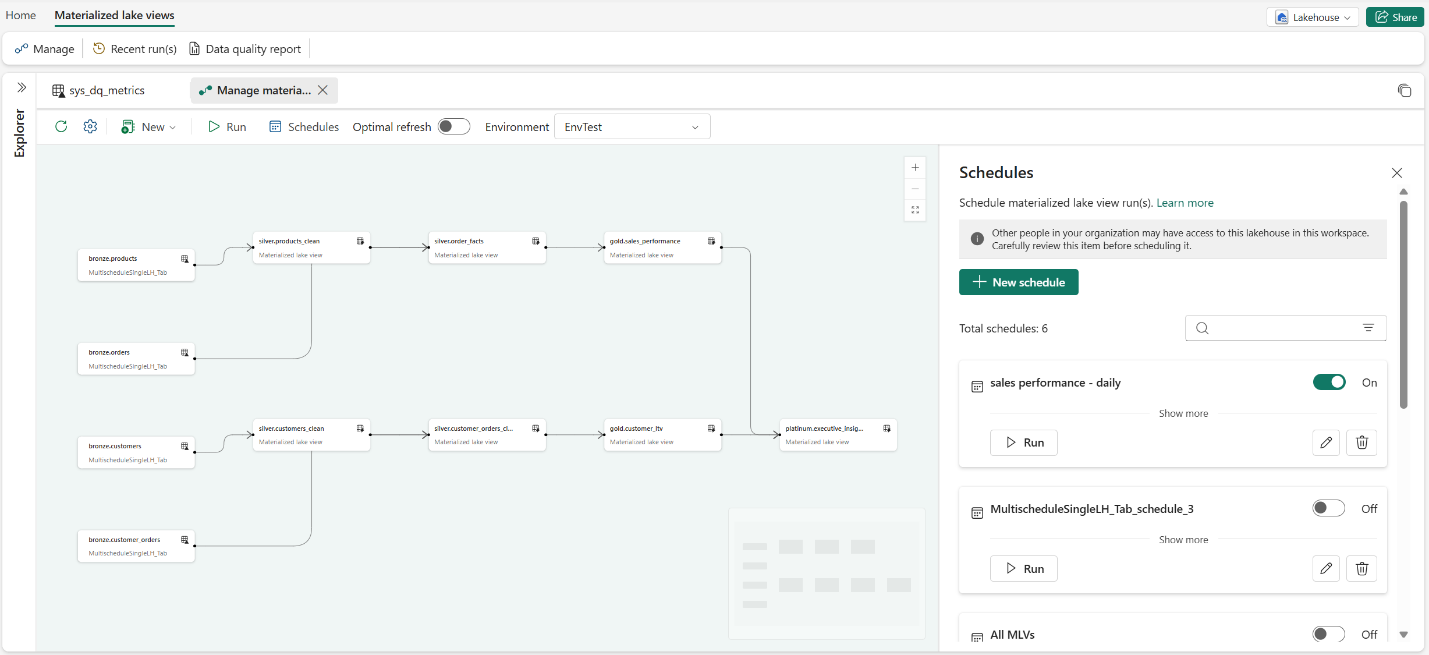Delete MultischeduleSingleLH_Tab_schedule_3 with the trash icon
This screenshot has height=655, width=1429.
pos(1361,568)
